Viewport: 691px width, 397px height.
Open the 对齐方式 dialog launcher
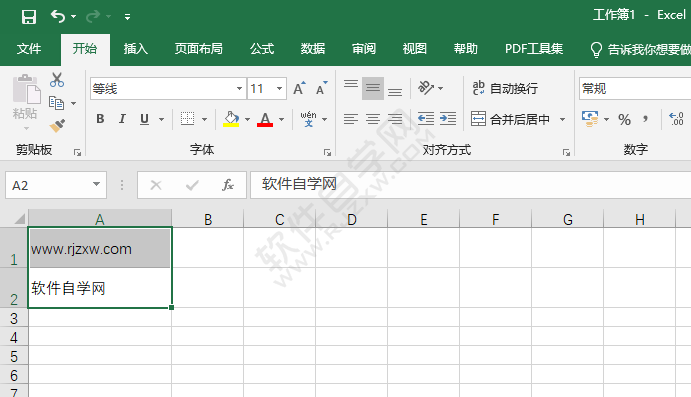click(566, 152)
